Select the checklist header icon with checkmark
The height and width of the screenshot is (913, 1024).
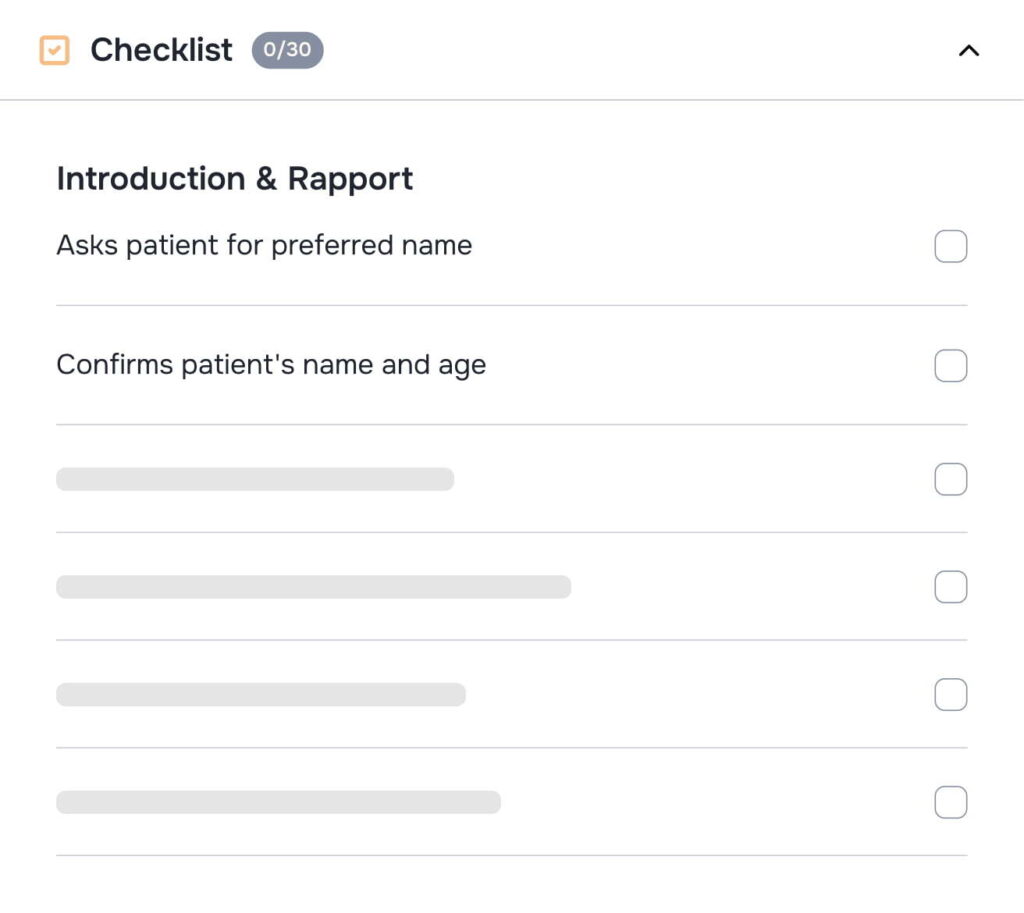pos(56,49)
